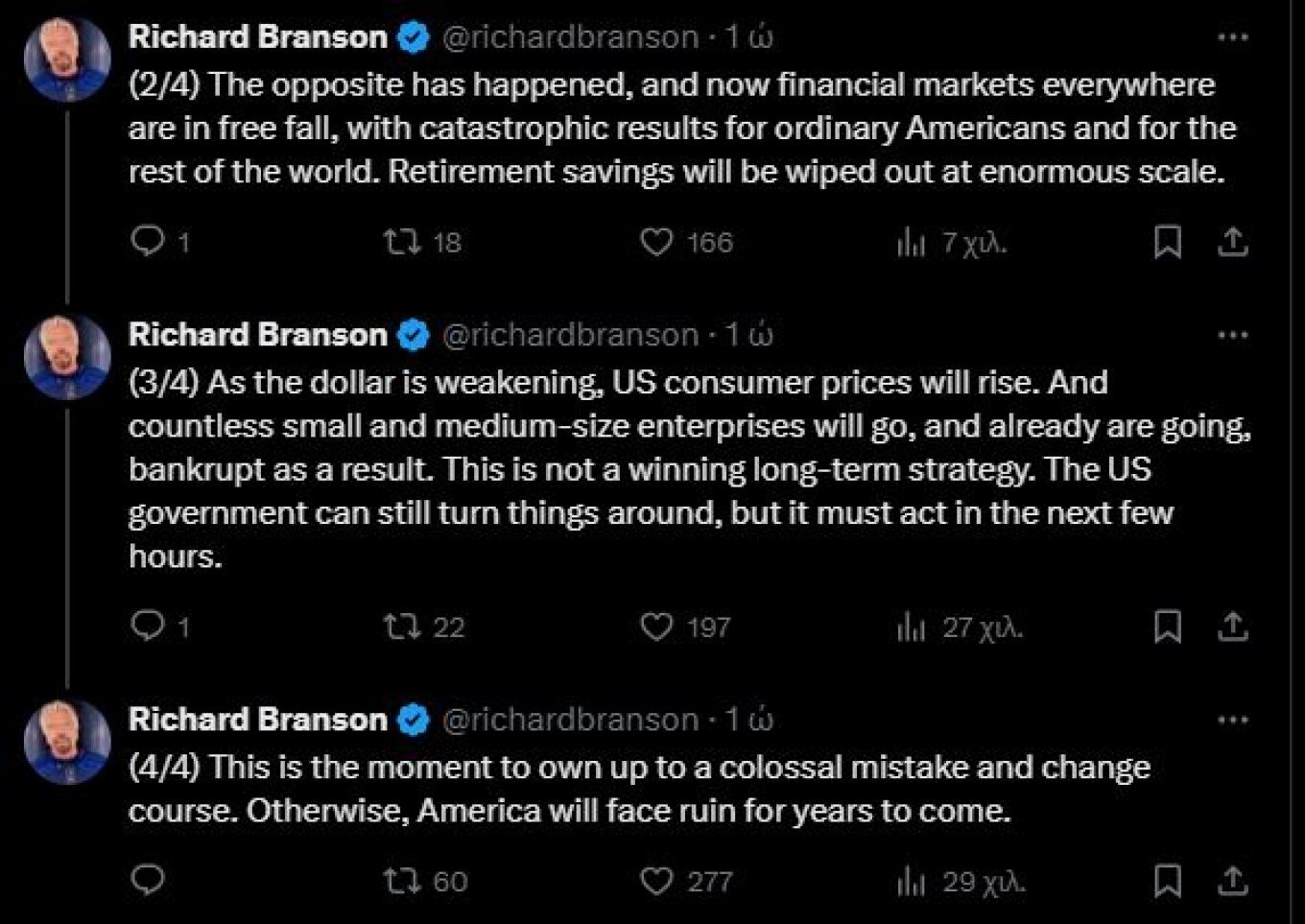View analytics of the 27 χιλ. views tweet
The image size is (1305, 924).
[x=959, y=628]
